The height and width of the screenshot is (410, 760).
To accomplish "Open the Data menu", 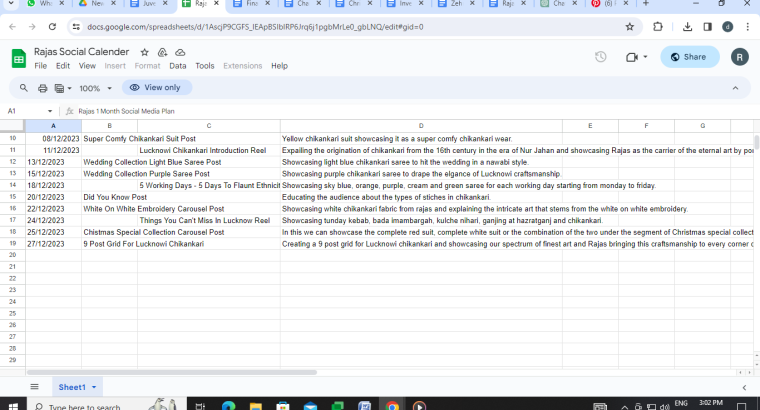I will point(178,66).
